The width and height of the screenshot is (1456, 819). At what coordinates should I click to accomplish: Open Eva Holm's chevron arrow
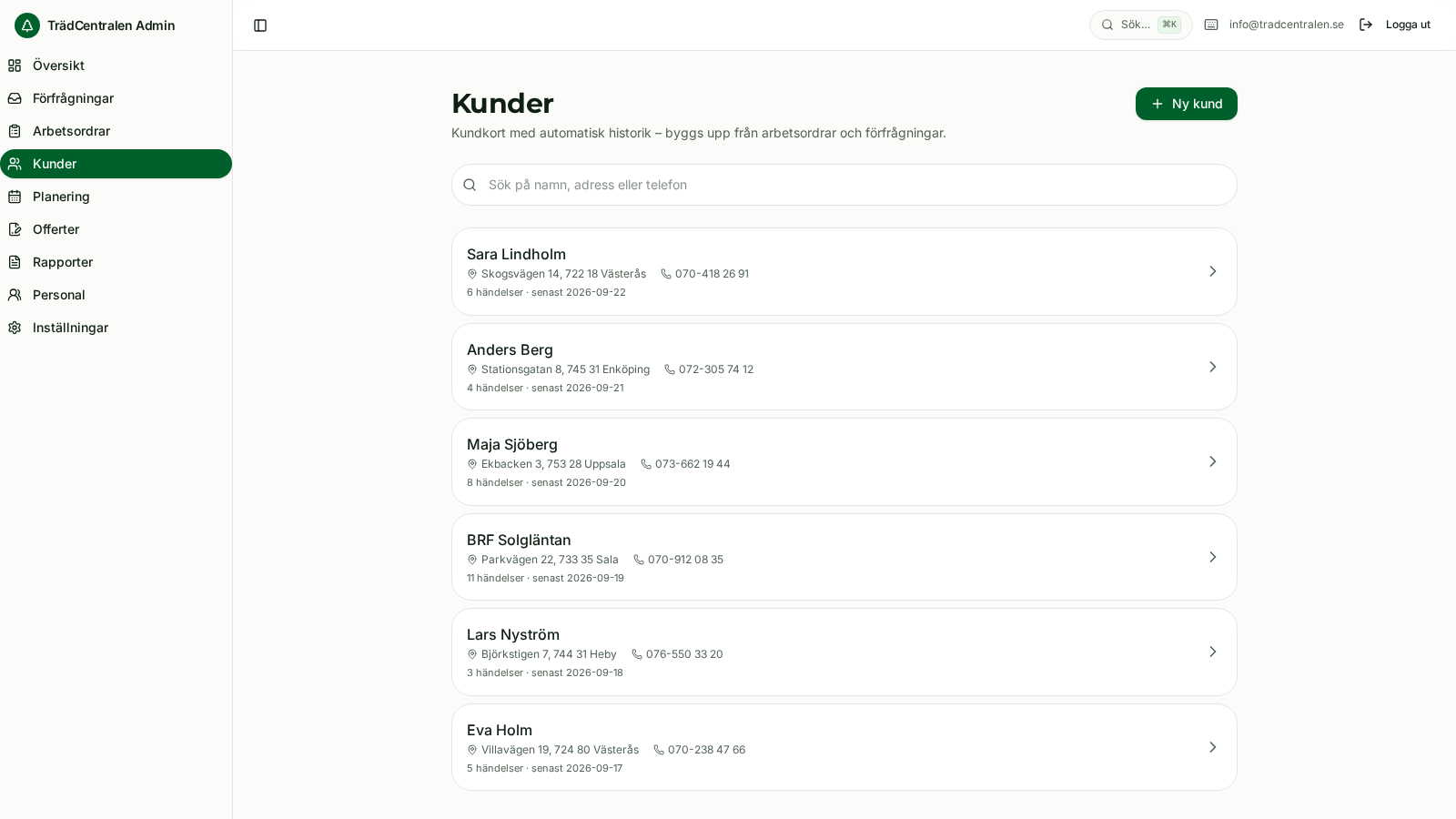(1213, 747)
